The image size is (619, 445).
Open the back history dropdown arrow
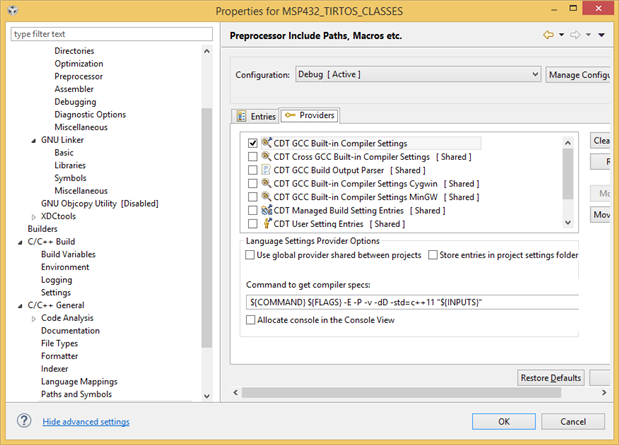(561, 35)
